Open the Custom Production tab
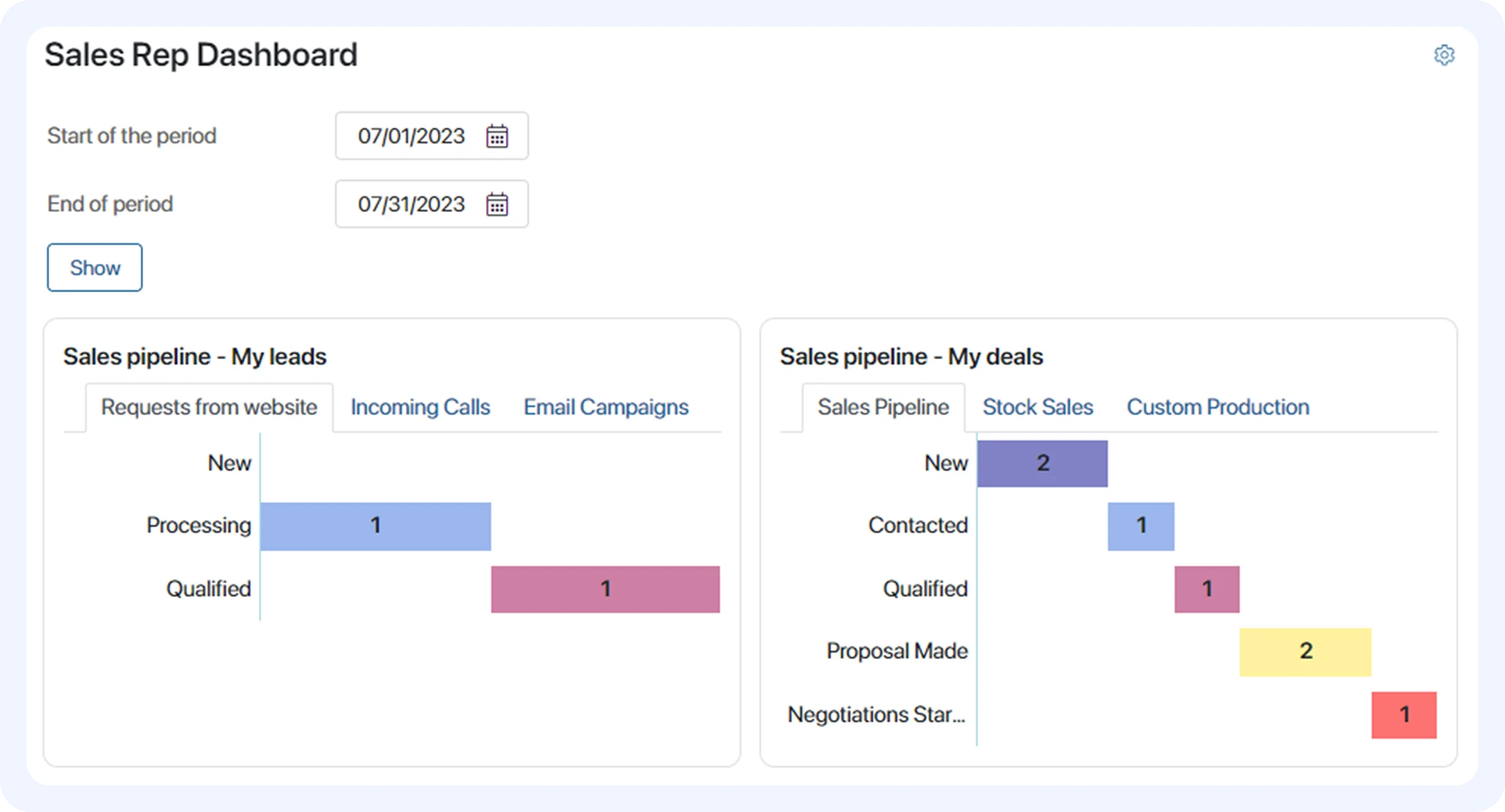This screenshot has height=812, width=1505. click(1218, 407)
